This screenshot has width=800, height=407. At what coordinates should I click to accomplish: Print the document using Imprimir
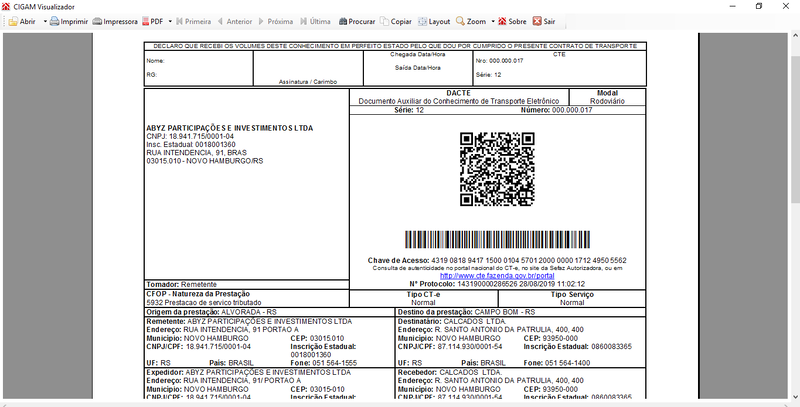[x=69, y=22]
